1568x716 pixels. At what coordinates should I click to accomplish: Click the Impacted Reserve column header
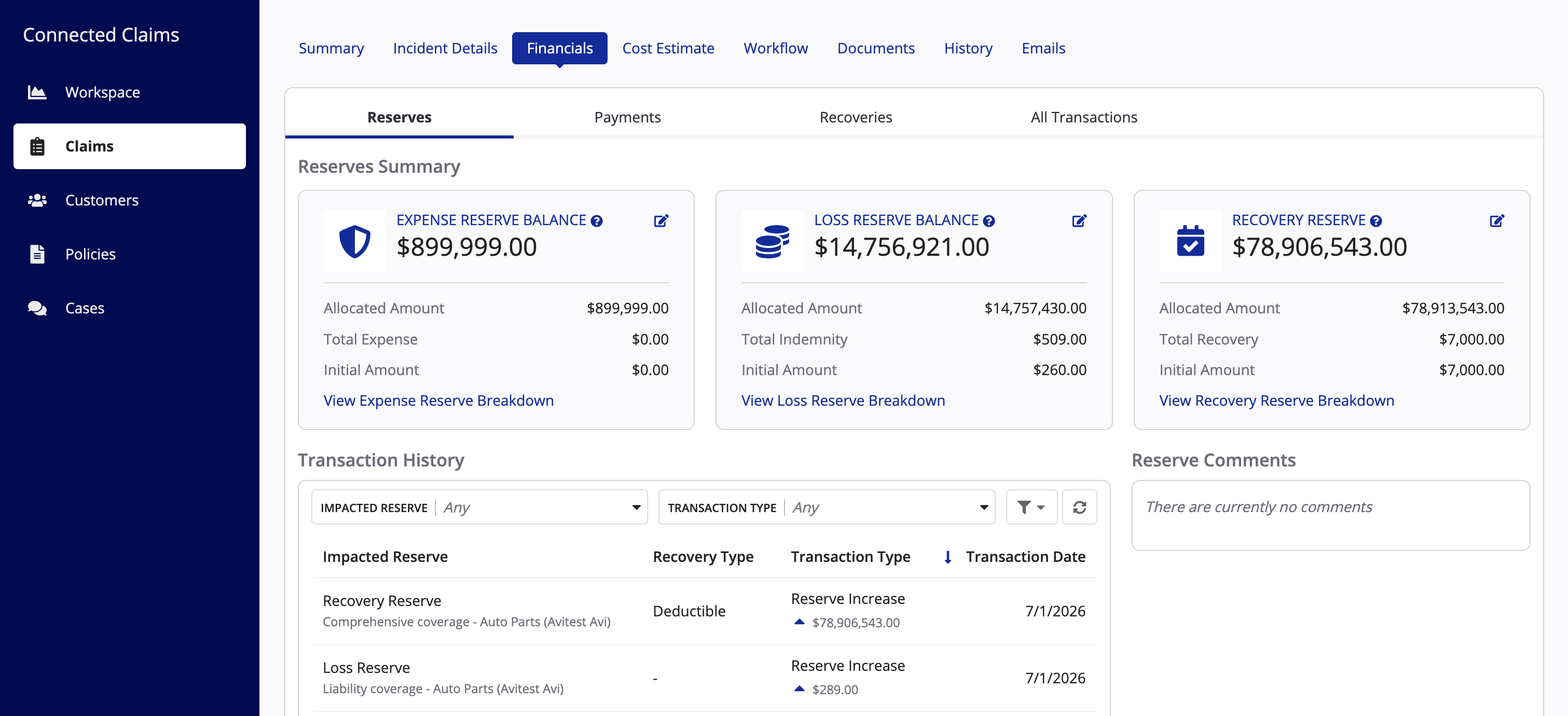[384, 557]
